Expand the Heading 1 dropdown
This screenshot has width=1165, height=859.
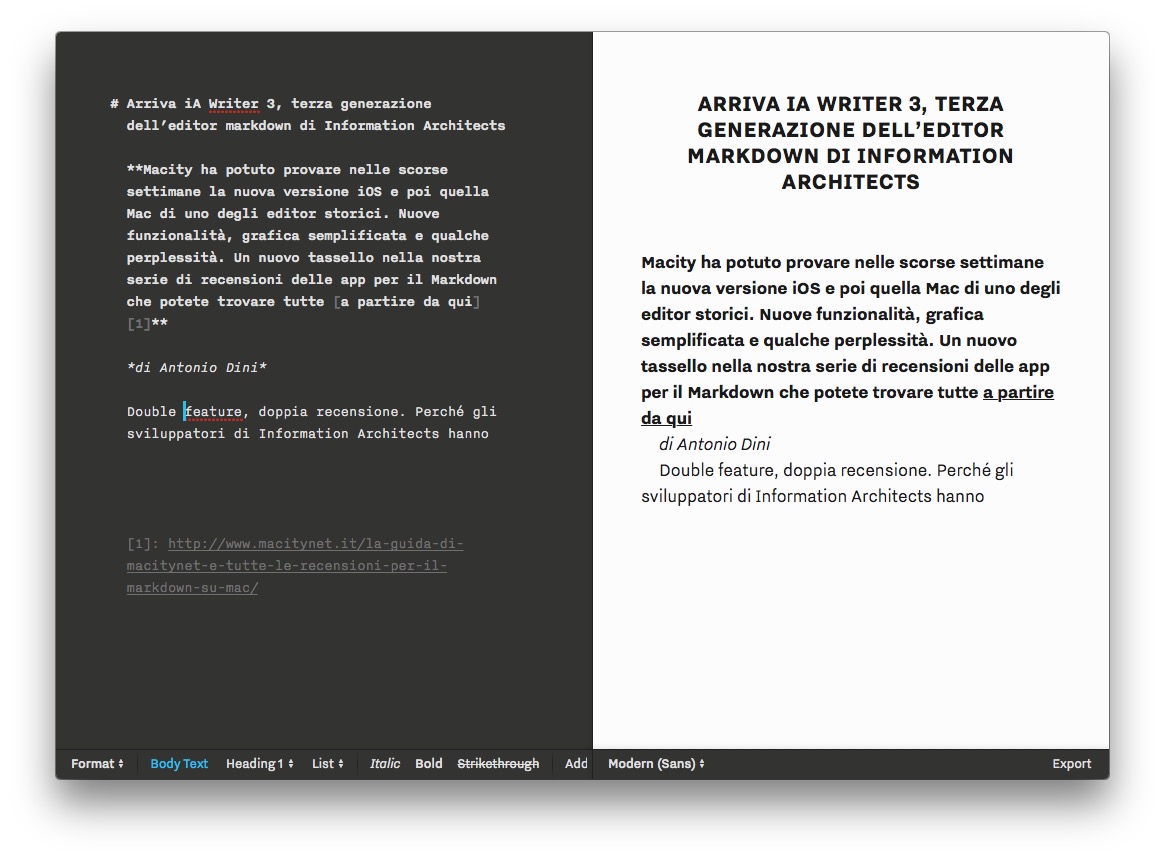(259, 763)
